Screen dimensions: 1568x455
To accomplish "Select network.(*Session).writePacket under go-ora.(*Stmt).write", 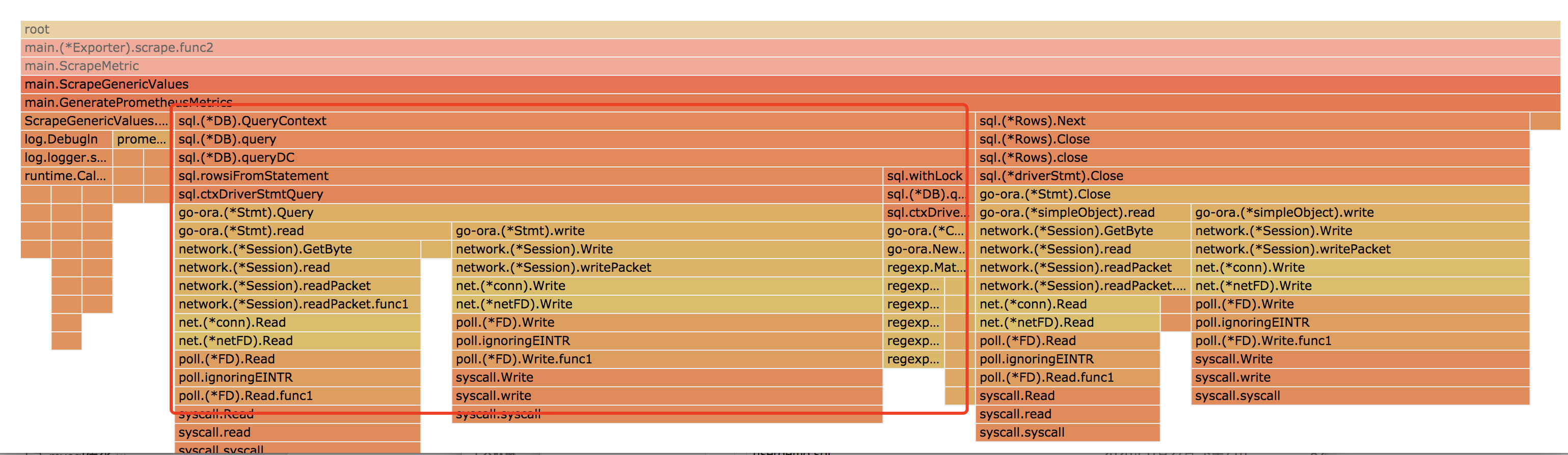I will coord(667,267).
